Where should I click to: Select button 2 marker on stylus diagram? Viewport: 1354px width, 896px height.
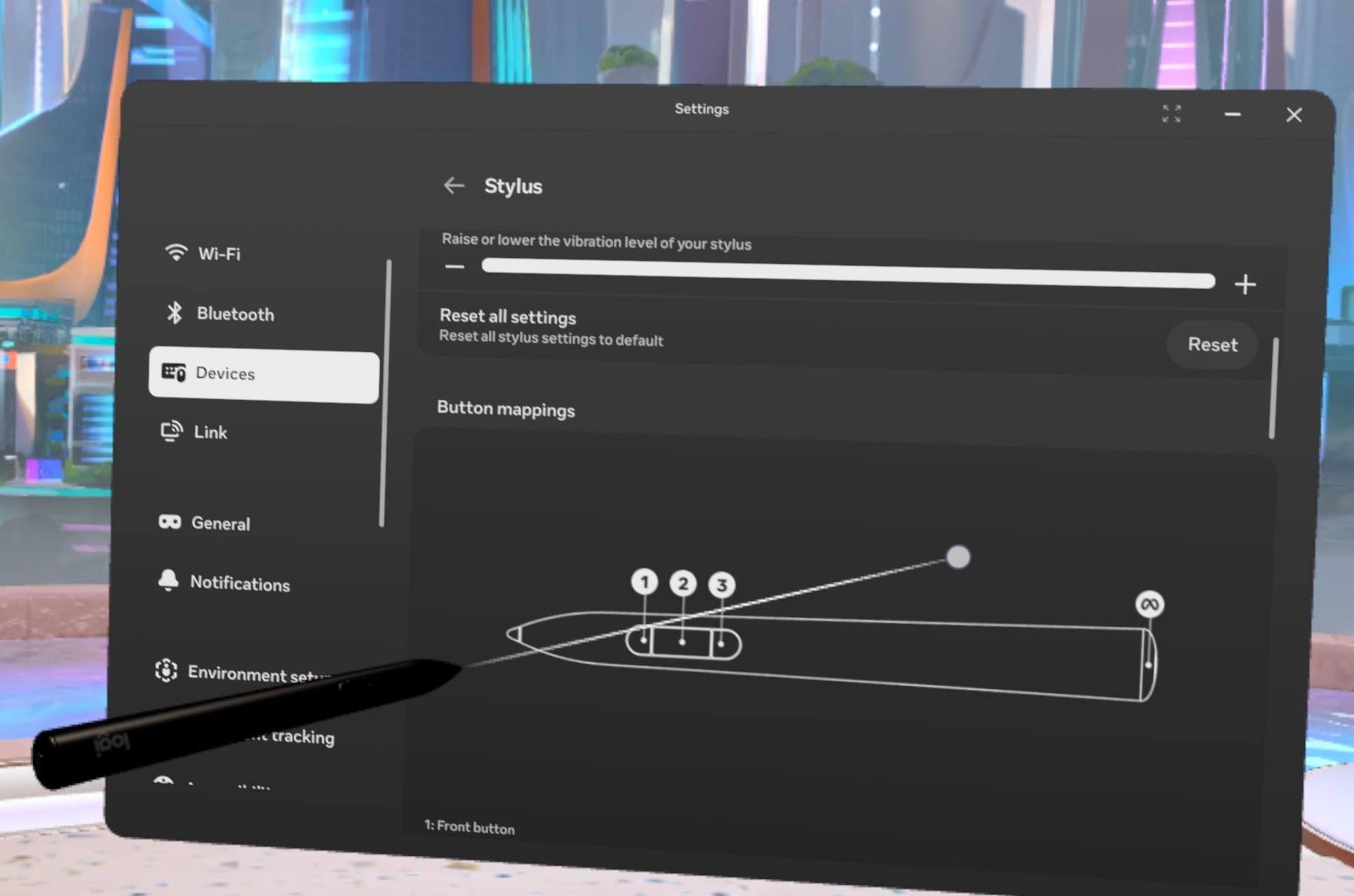(683, 584)
